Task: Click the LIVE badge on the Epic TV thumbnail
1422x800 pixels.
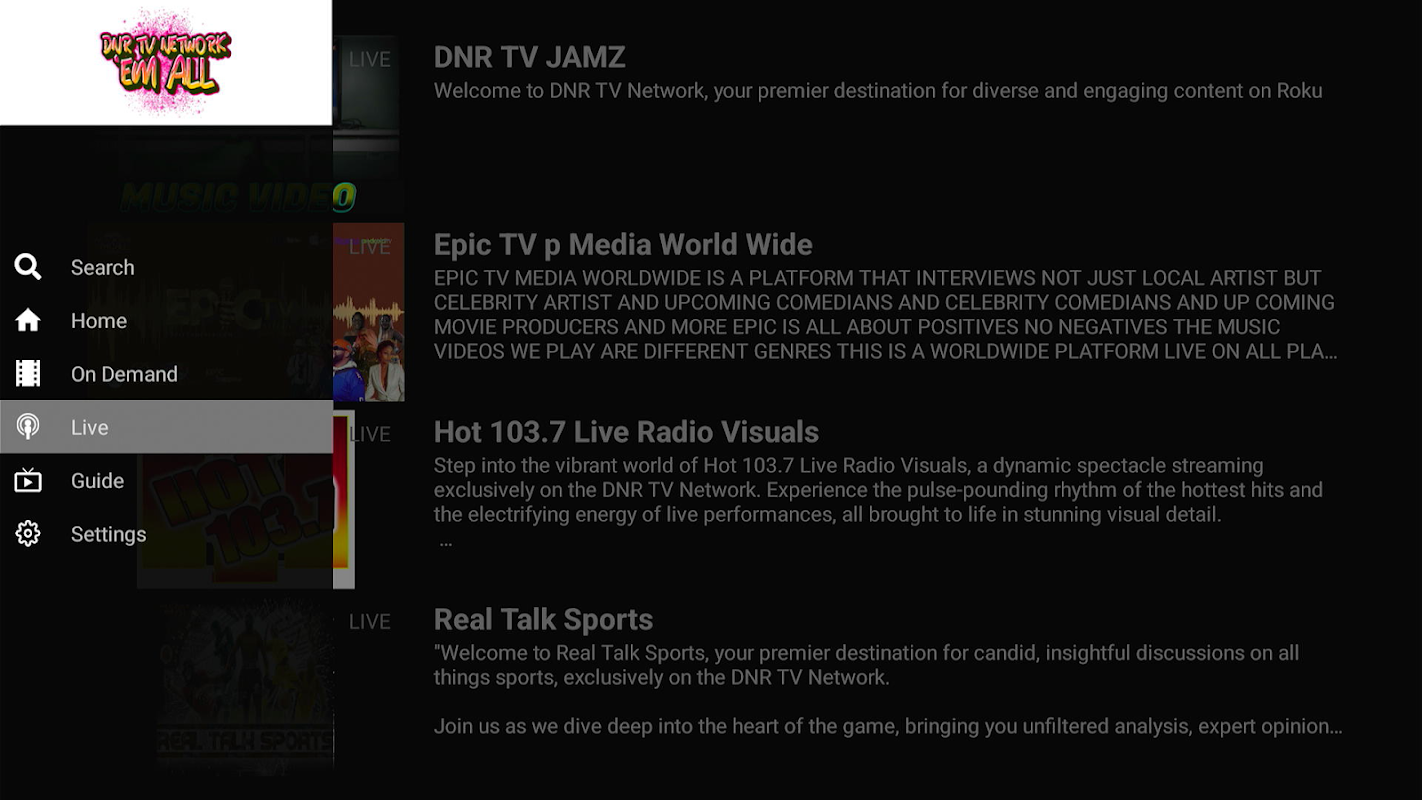Action: (x=369, y=247)
